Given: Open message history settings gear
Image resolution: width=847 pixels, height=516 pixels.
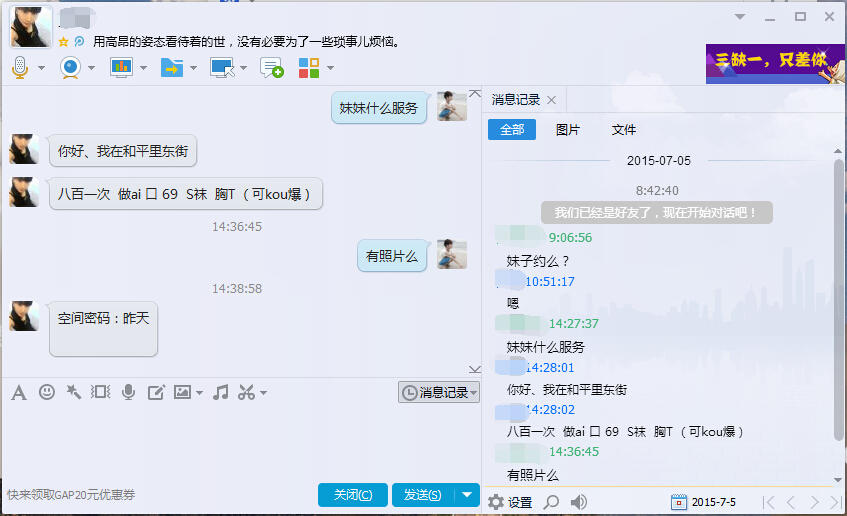Looking at the screenshot, I should (496, 502).
